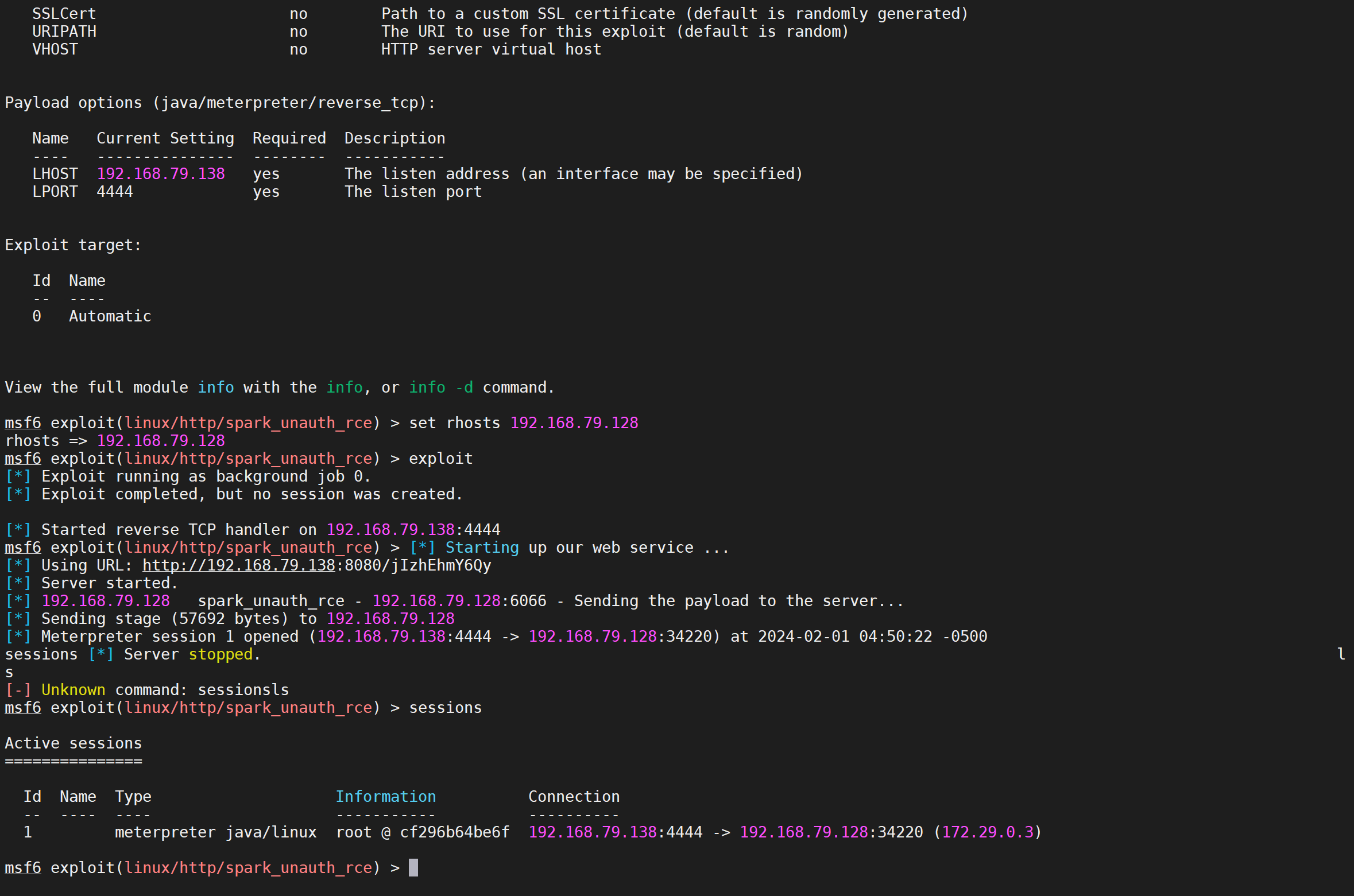Click session Id 1 in Active sessions

tap(28, 832)
